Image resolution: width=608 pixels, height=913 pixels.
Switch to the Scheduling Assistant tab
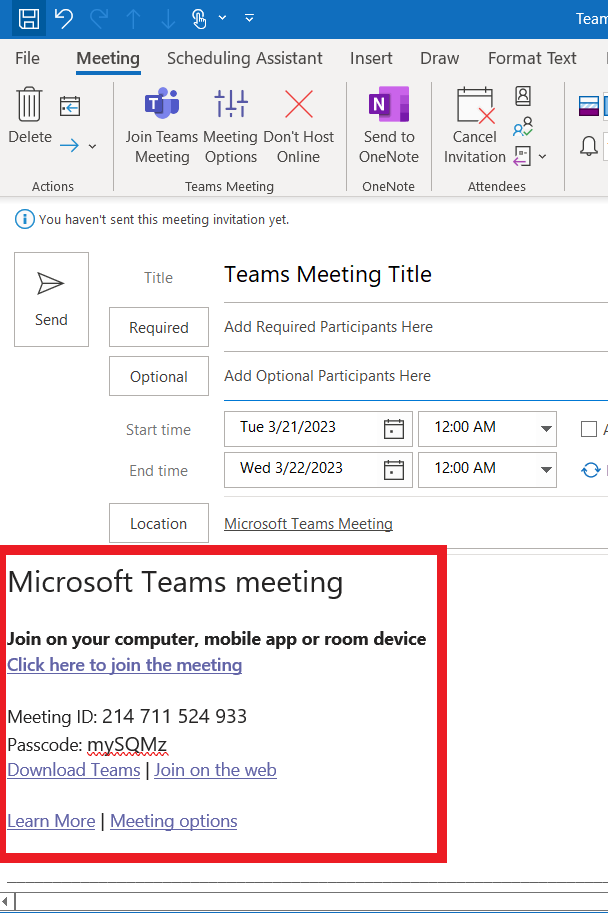click(244, 58)
